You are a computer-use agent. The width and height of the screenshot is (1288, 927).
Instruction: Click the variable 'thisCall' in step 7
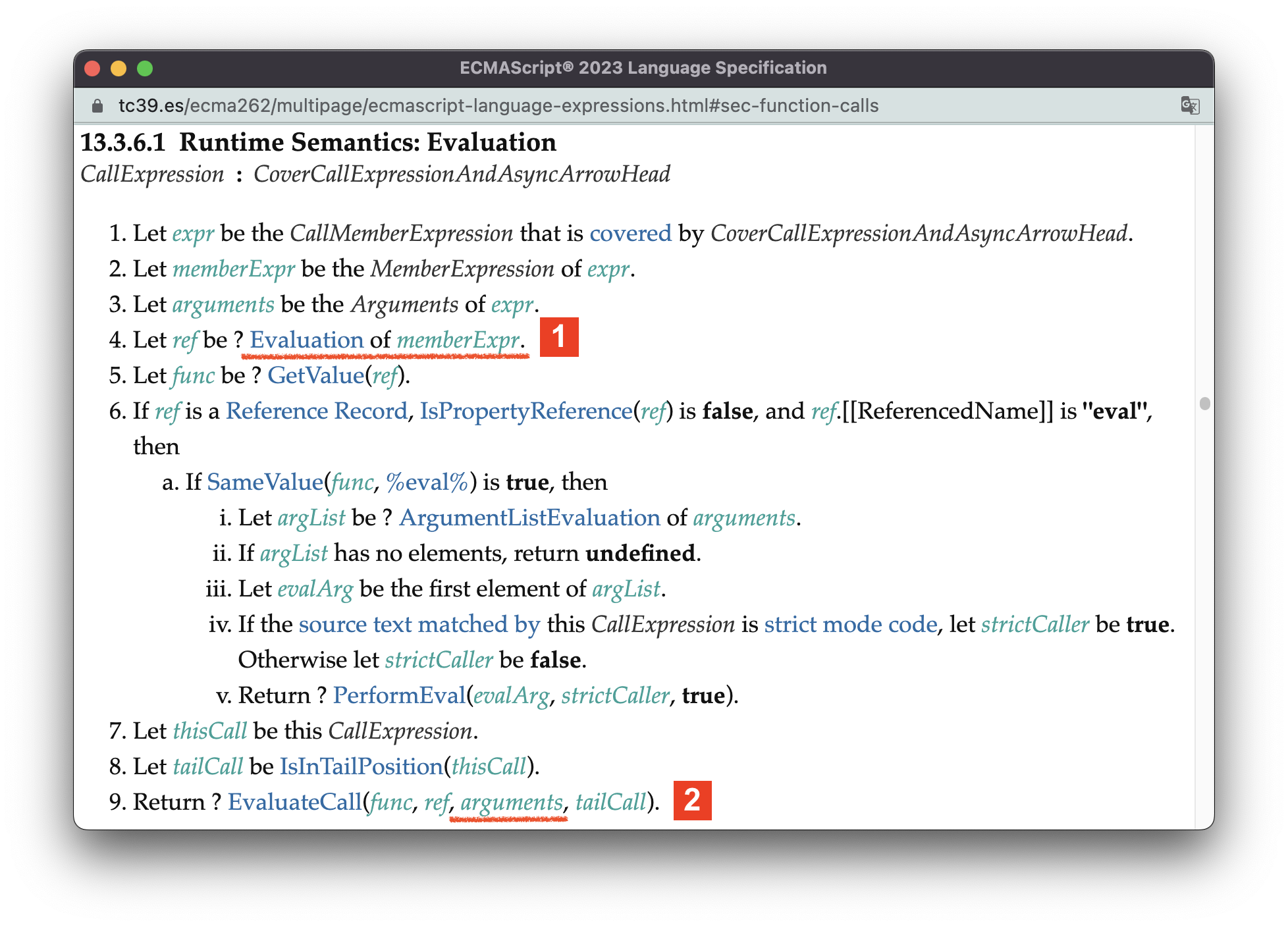coord(210,731)
